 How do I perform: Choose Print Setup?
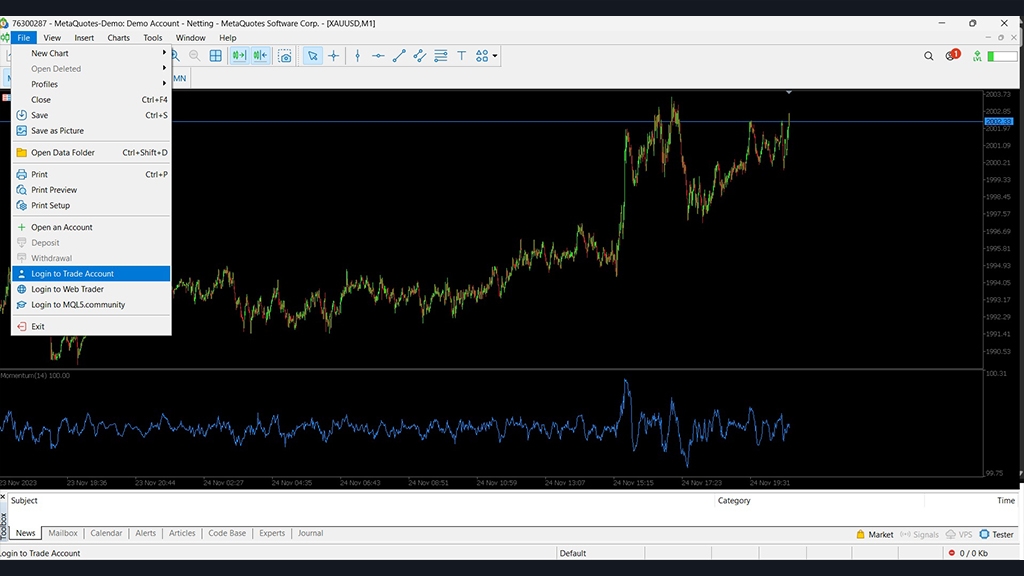[91, 206]
